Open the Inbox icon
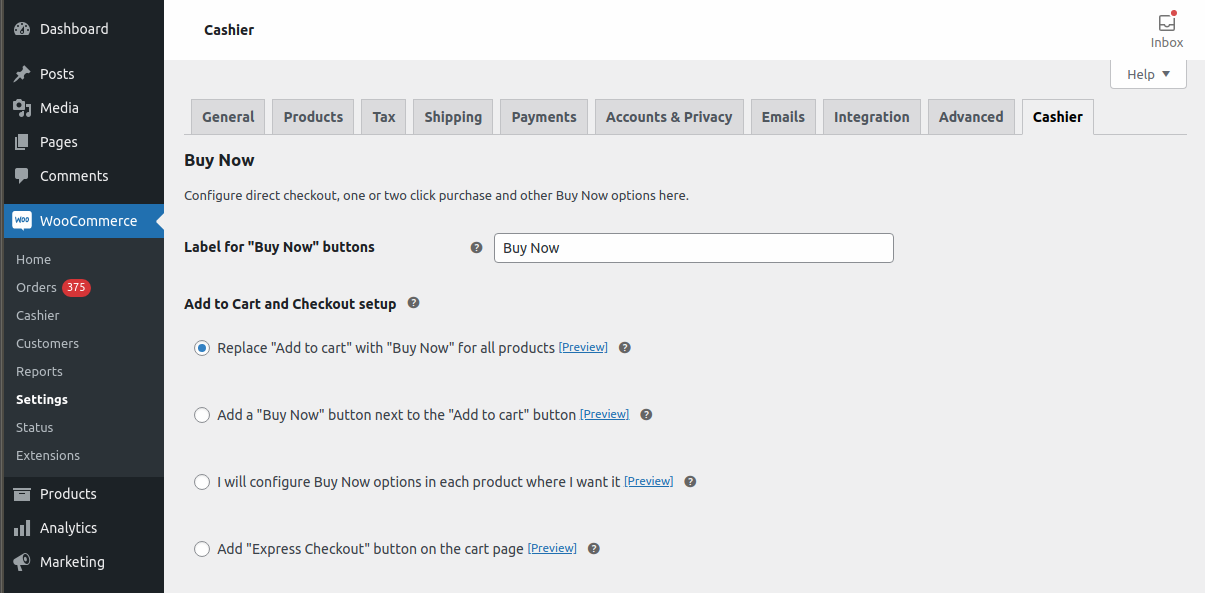1205x593 pixels. [x=1166, y=23]
